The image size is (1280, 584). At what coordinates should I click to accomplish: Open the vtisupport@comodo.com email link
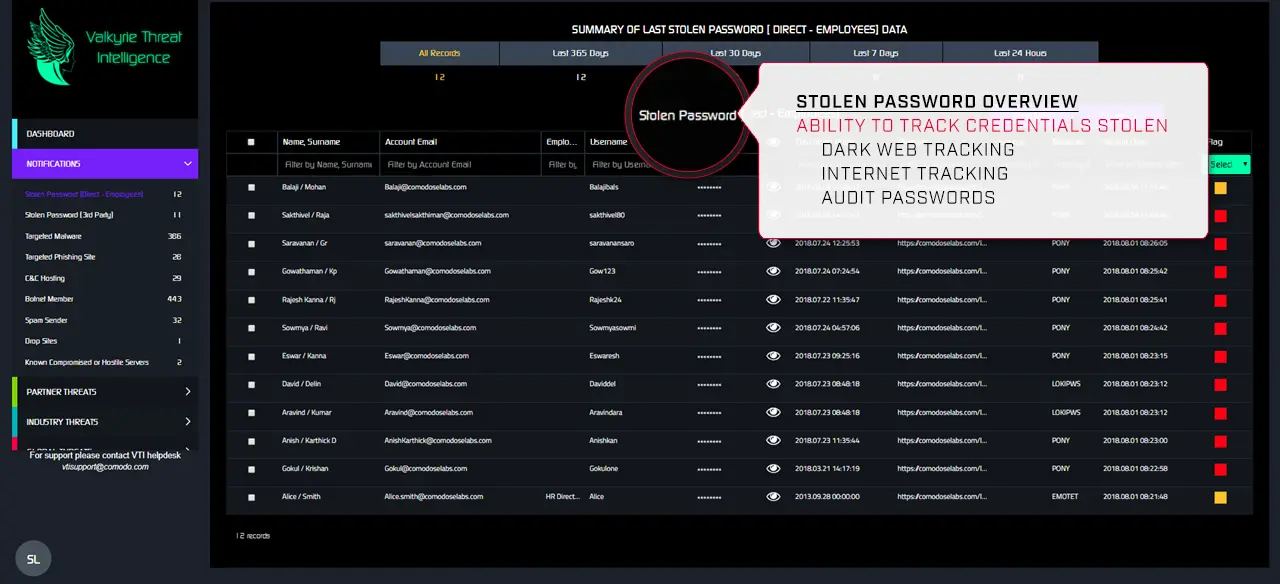105,467
